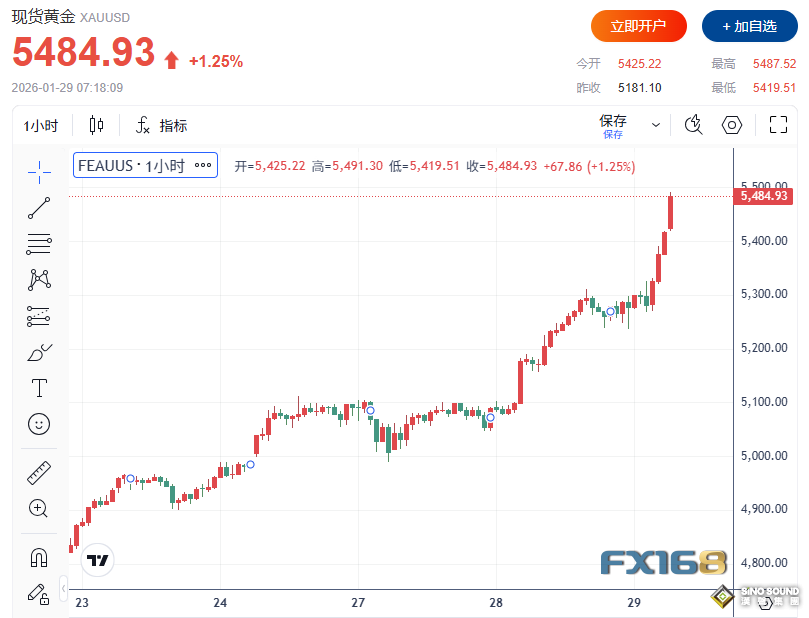
Task: Pick the brush drawing tool
Action: point(39,352)
